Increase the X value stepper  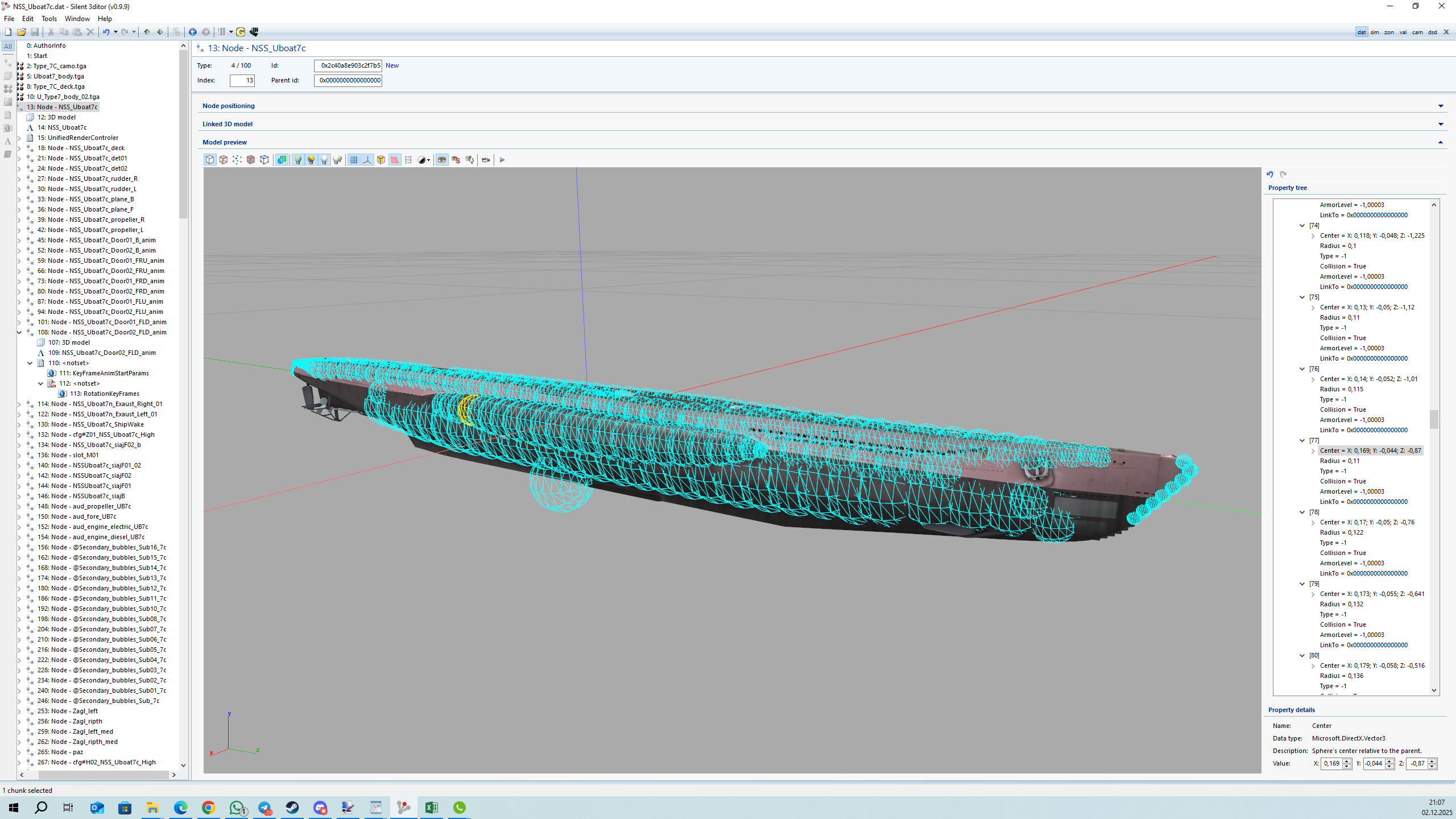pyautogui.click(x=1346, y=761)
